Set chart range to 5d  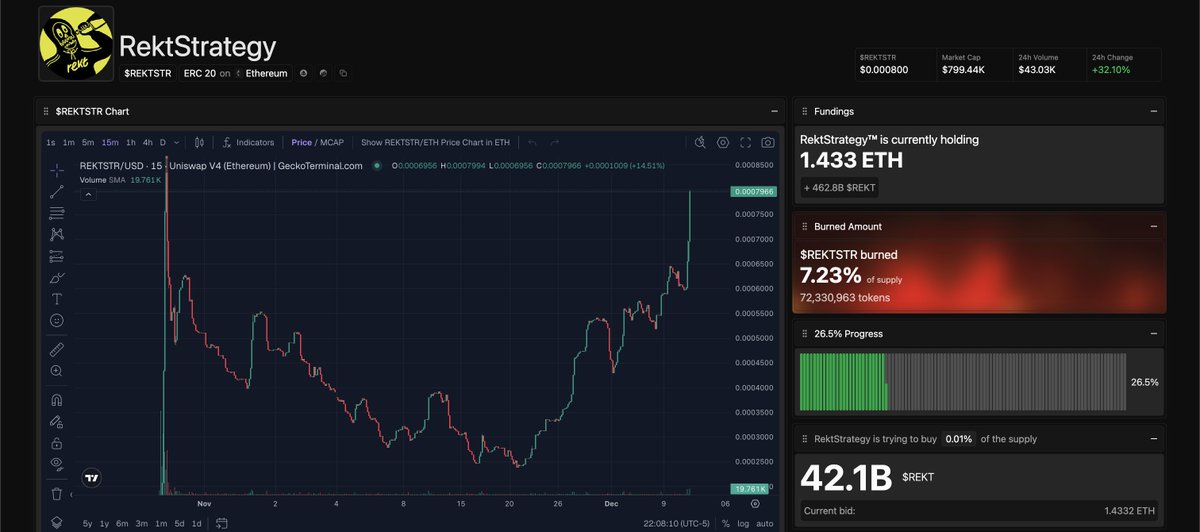pyautogui.click(x=179, y=523)
